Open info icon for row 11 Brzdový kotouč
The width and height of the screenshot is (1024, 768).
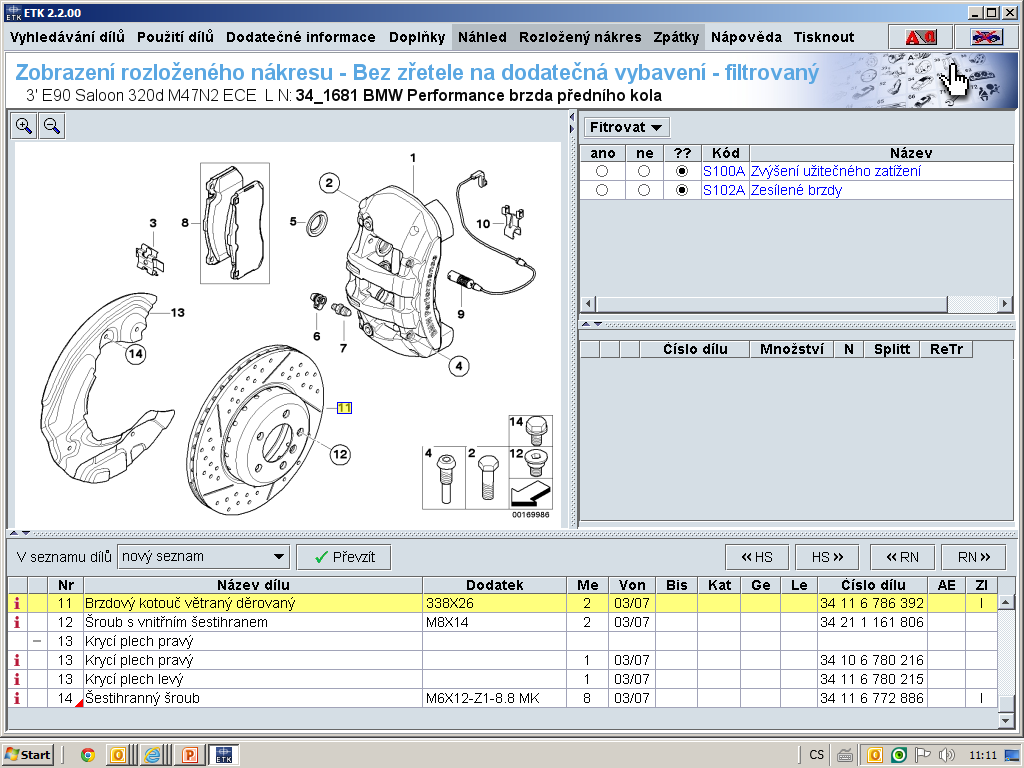coord(17,603)
